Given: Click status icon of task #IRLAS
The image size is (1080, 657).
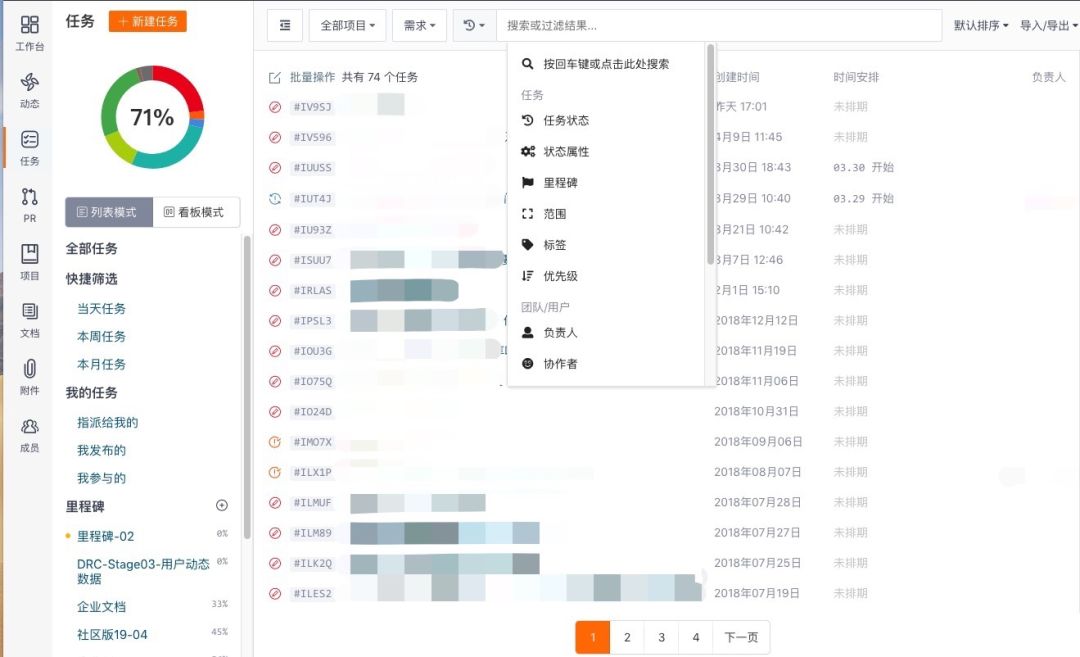Looking at the screenshot, I should coord(275,290).
